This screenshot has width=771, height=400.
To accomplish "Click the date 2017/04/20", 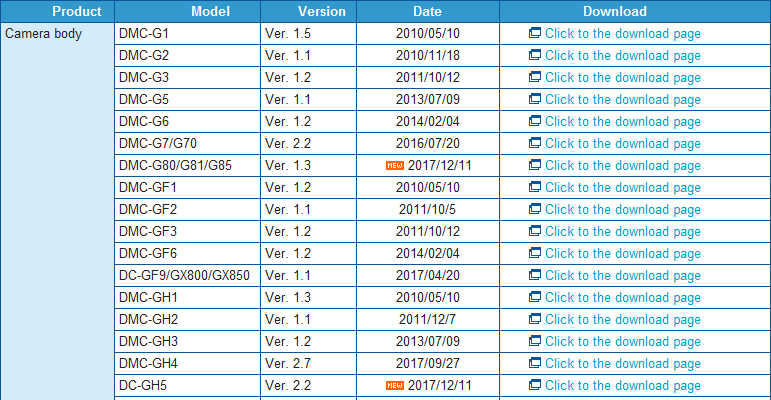I will coord(428,276).
